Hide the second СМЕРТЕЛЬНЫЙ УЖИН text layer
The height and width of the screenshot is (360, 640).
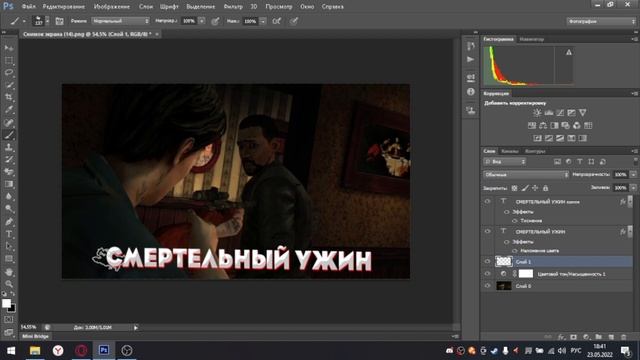coord(487,231)
